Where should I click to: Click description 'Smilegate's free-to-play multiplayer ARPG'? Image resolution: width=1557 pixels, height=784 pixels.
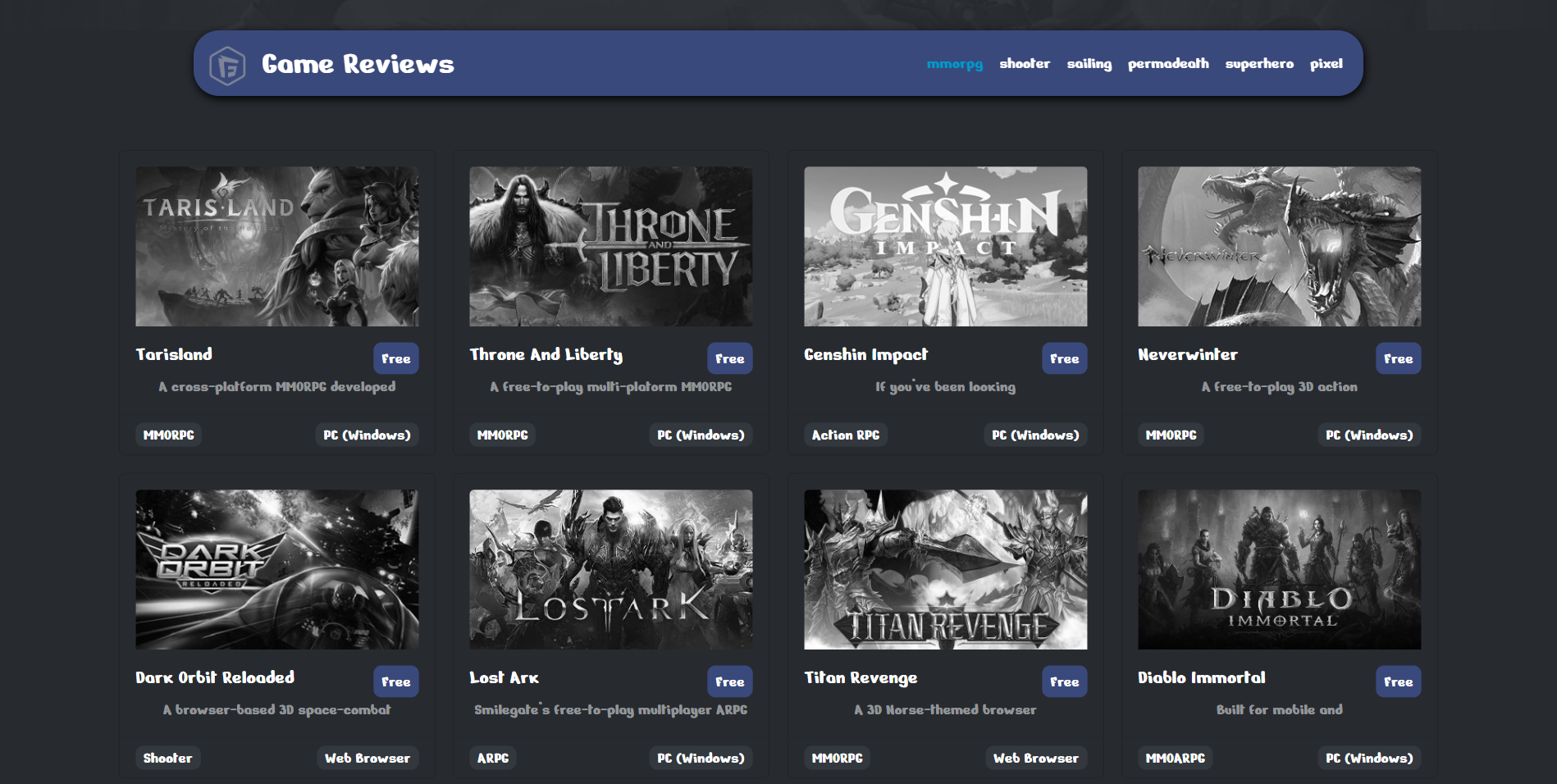611,709
